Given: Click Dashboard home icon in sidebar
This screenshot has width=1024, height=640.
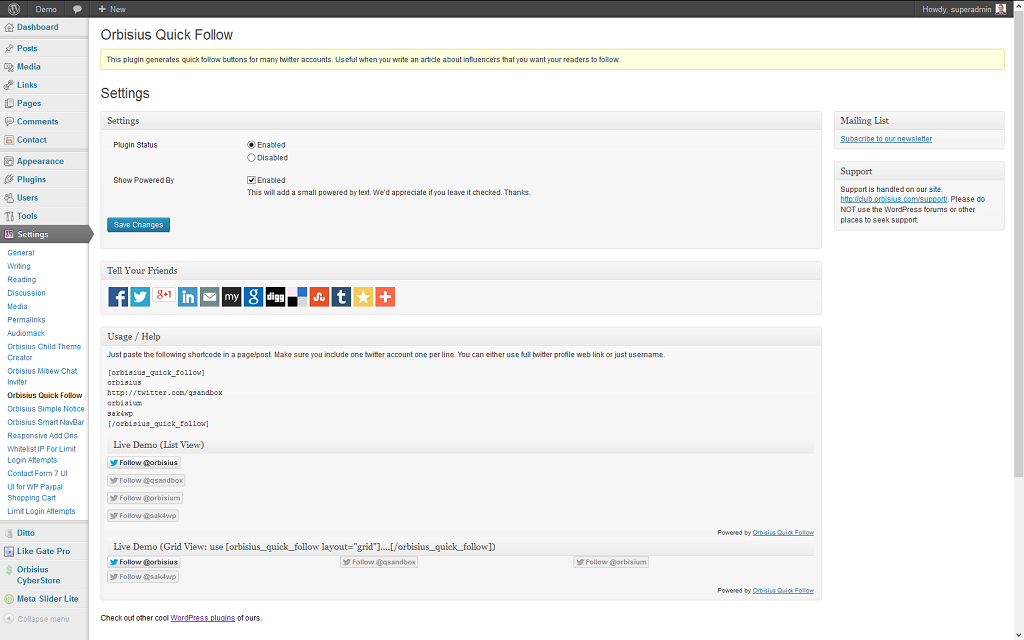Looking at the screenshot, I should (x=8, y=27).
